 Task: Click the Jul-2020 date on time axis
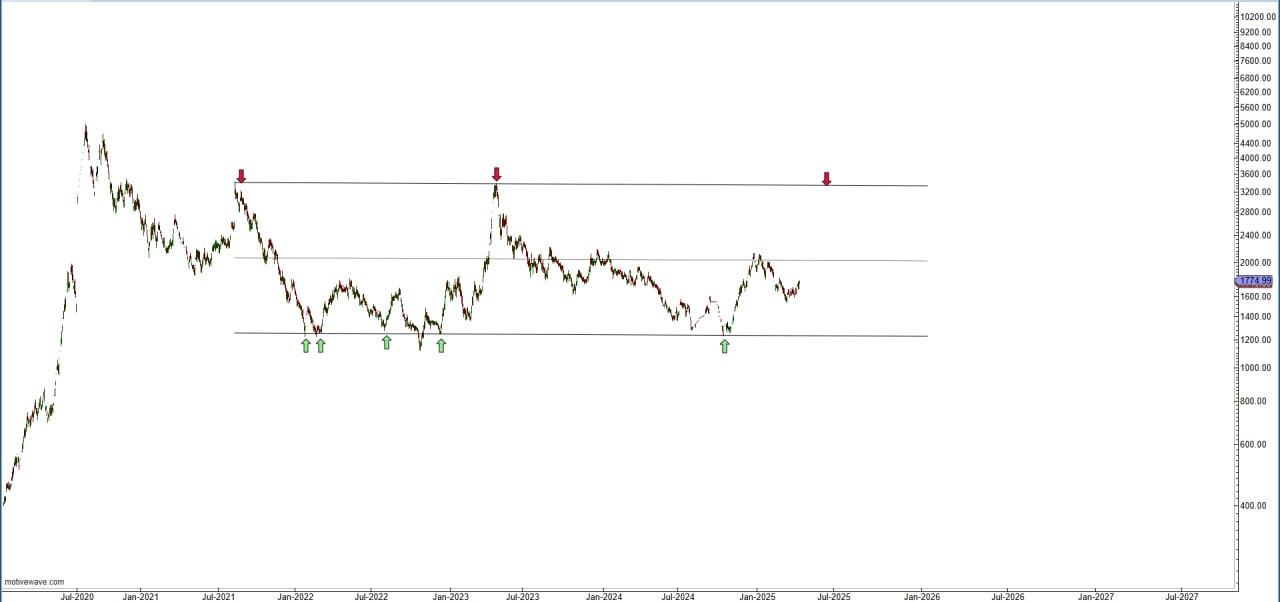tap(77, 596)
